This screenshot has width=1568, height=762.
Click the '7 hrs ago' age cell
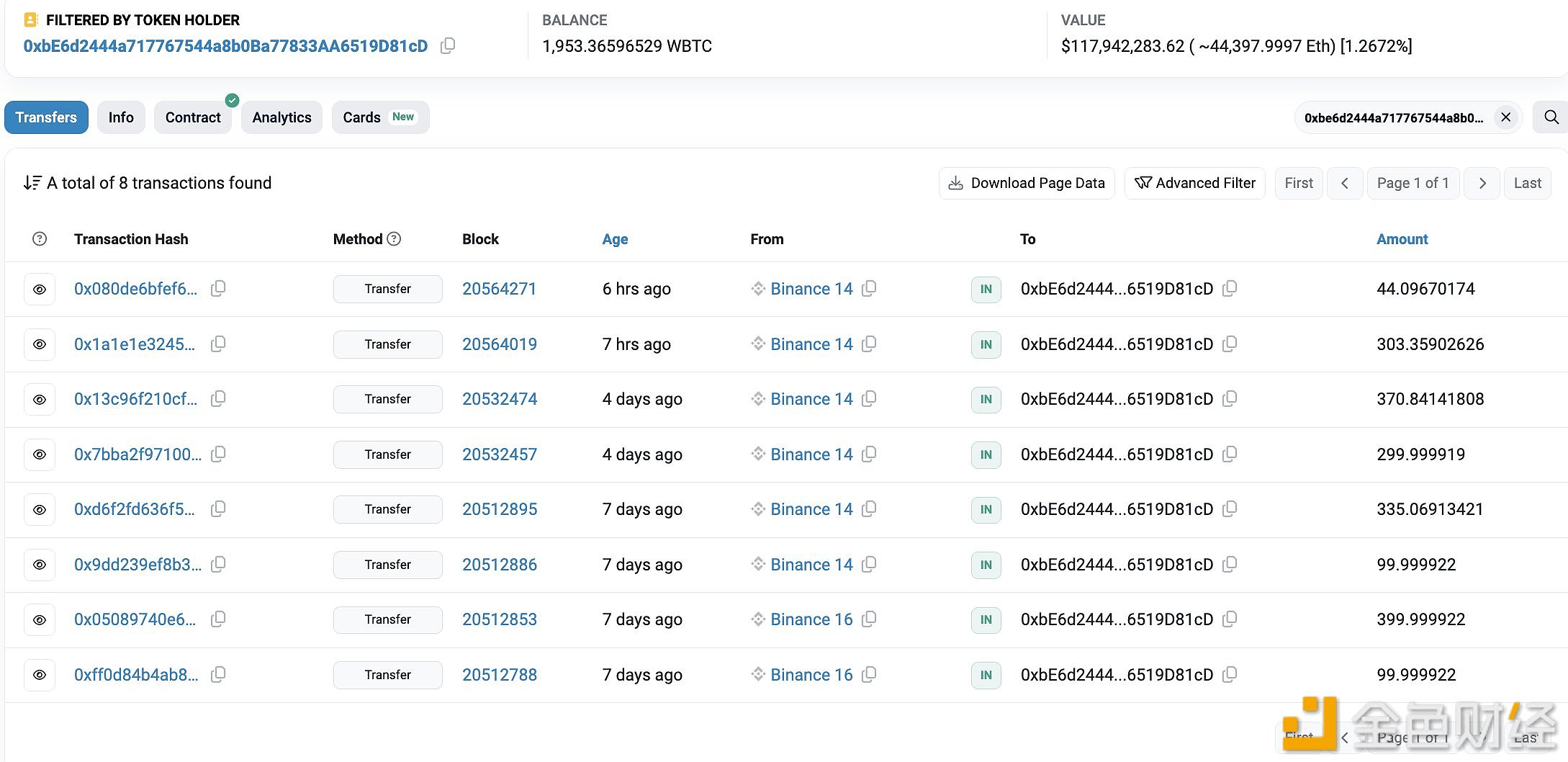point(636,344)
